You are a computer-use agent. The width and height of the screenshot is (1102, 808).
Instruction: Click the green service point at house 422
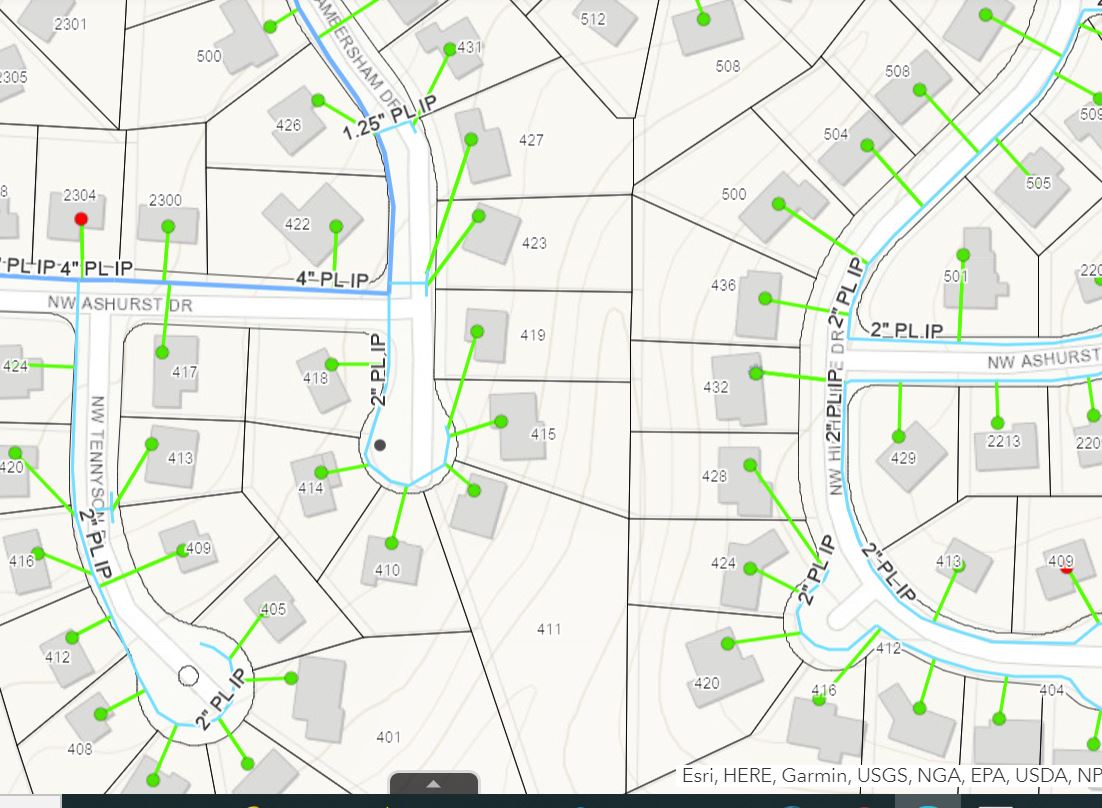pyautogui.click(x=336, y=226)
